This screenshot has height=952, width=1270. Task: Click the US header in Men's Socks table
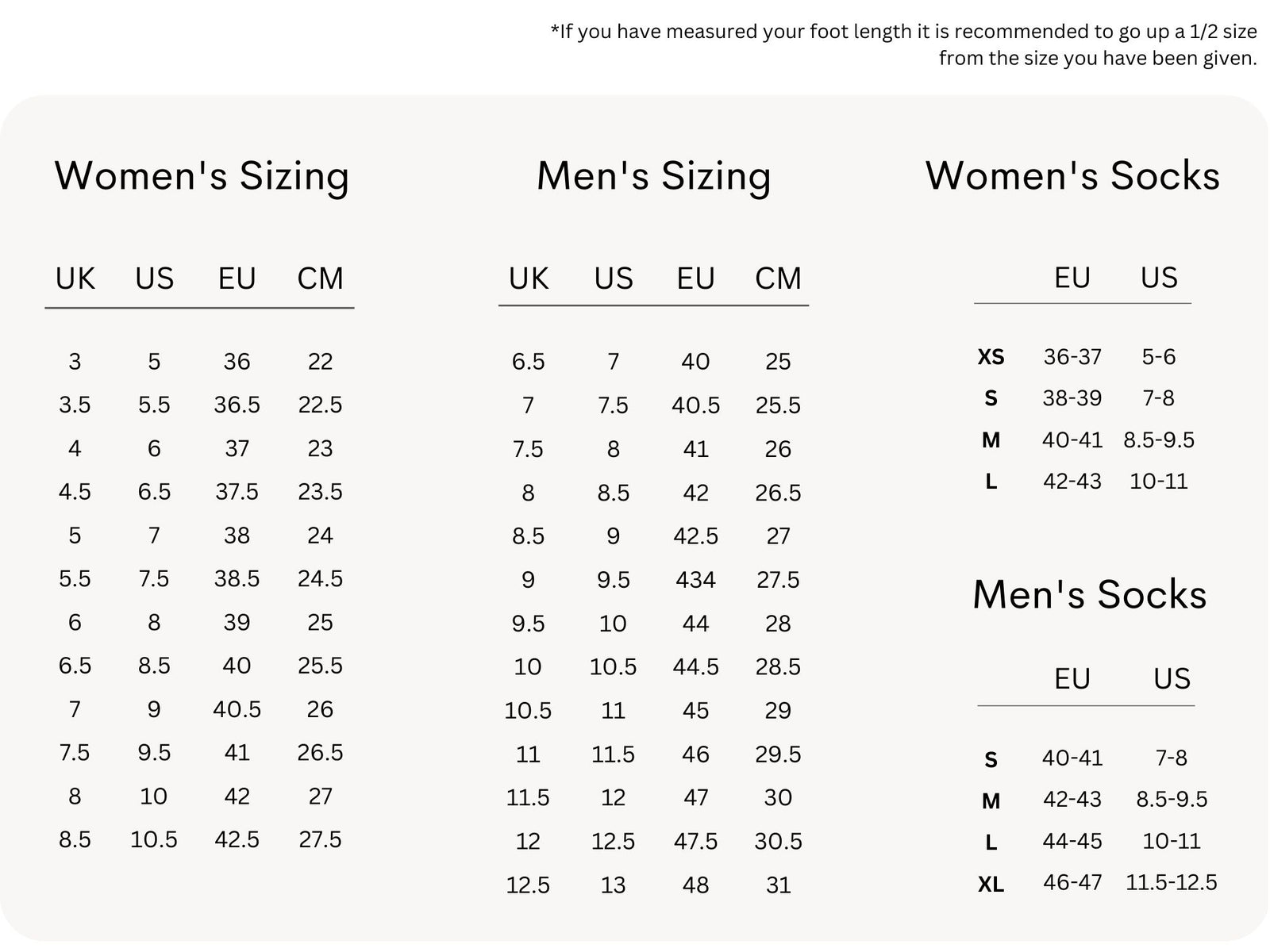pyautogui.click(x=1172, y=679)
